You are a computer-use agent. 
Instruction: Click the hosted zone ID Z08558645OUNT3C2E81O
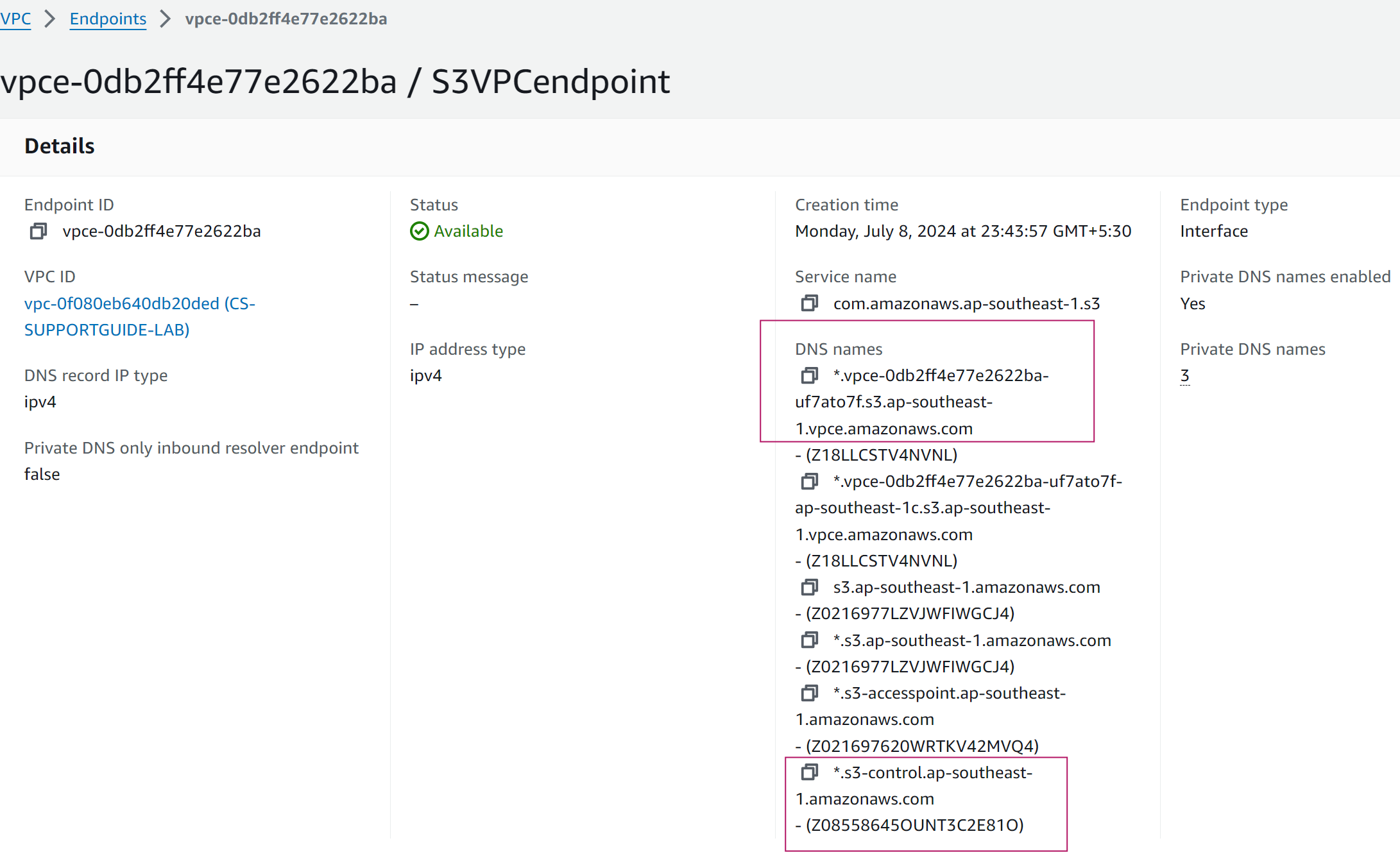[x=914, y=825]
